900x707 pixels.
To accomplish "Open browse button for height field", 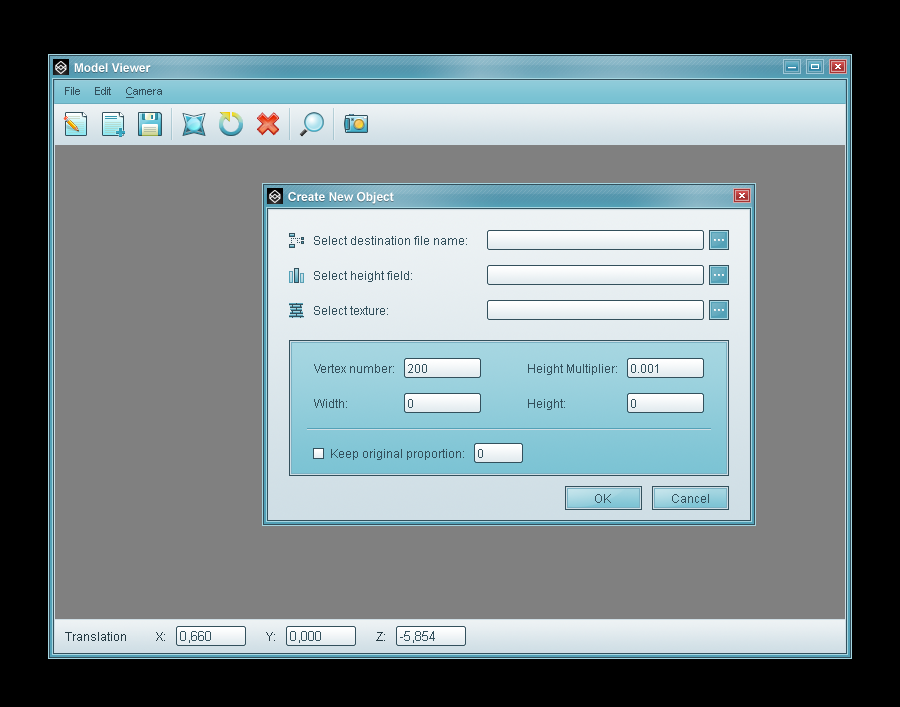I will 718,275.
